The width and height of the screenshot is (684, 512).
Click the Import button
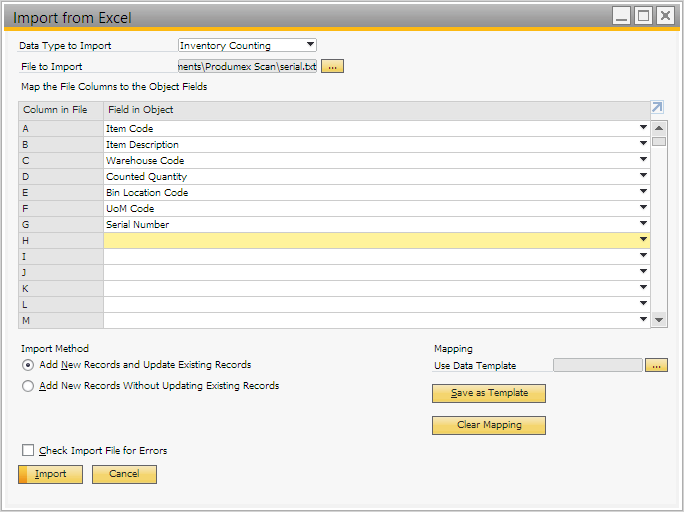(x=50, y=474)
